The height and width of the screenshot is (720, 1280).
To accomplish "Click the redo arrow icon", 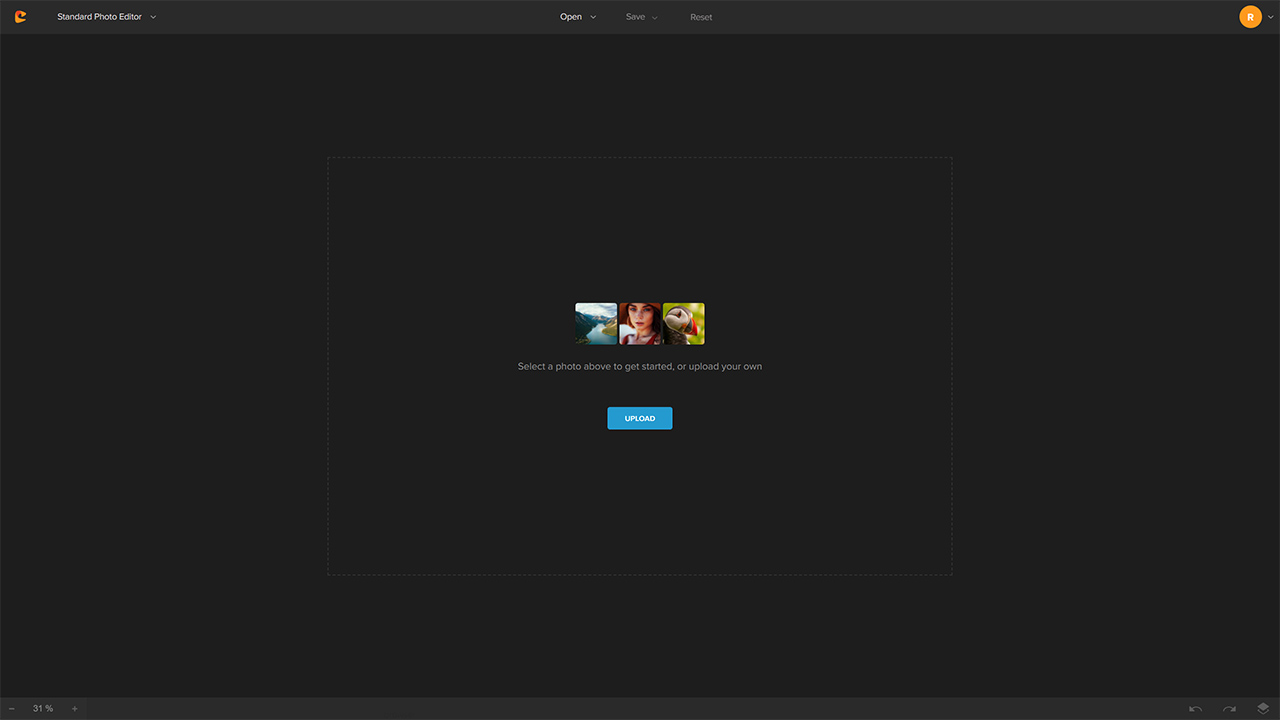I will [x=1229, y=709].
